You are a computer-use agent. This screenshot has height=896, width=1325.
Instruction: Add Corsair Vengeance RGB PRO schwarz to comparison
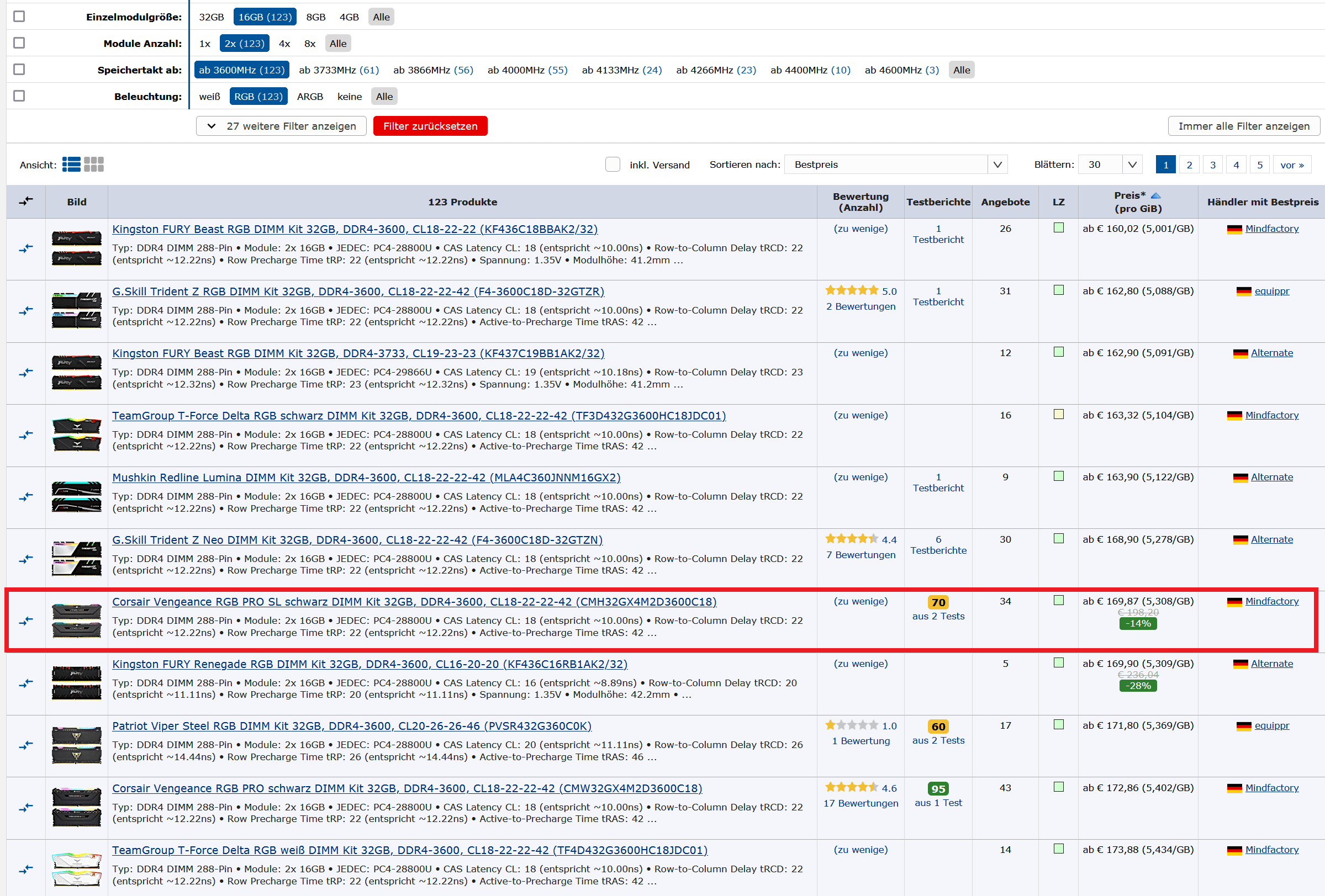pos(25,808)
